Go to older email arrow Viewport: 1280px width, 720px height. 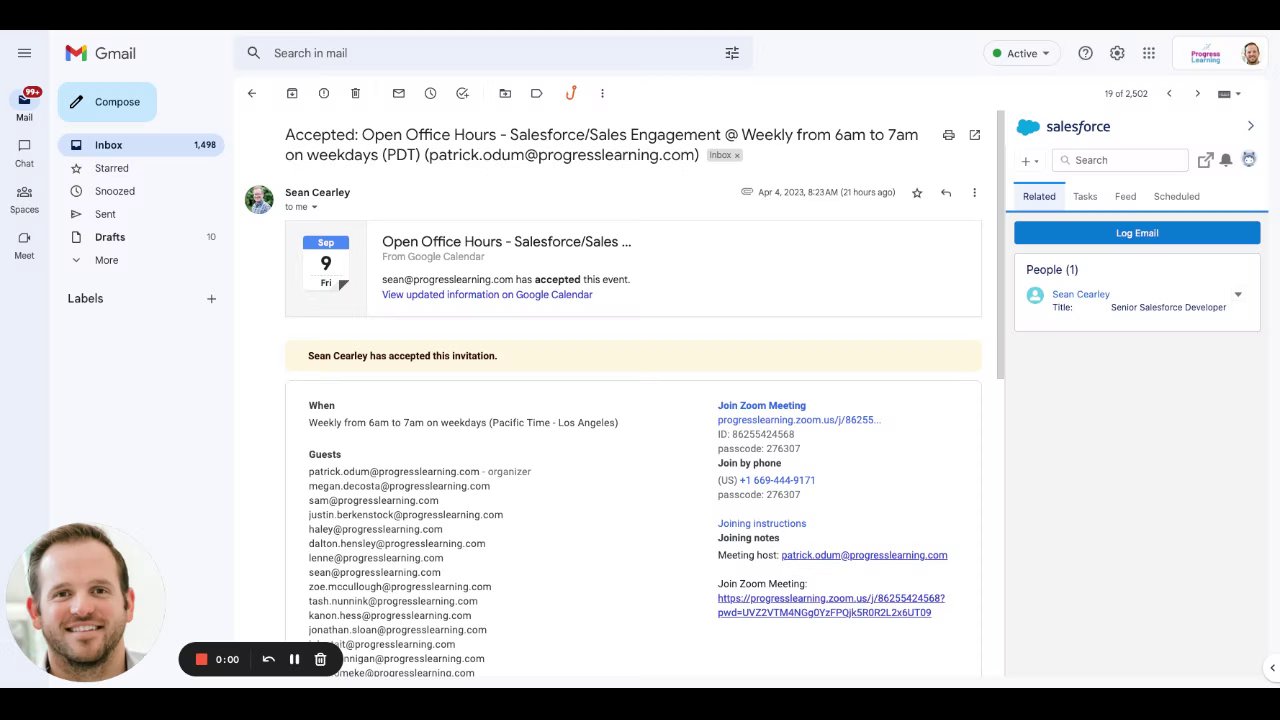tap(1197, 94)
